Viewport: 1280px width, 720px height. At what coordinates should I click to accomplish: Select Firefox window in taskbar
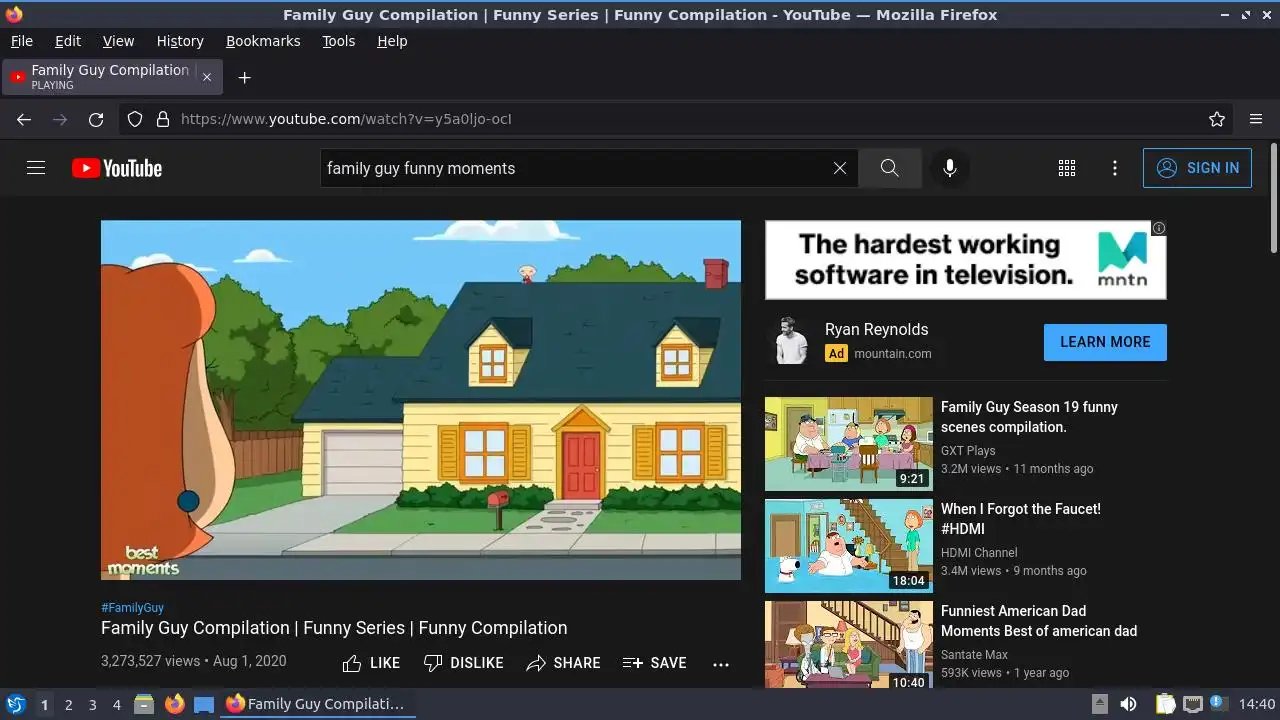pos(317,704)
